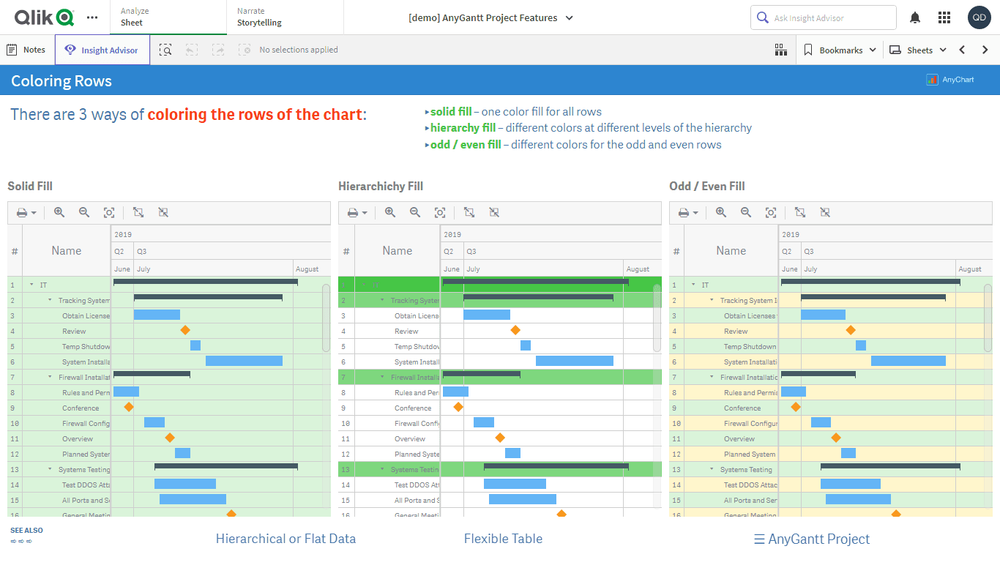Open the smart search selections tool
Viewport: 1000px width, 562px height.
pyautogui.click(x=166, y=50)
